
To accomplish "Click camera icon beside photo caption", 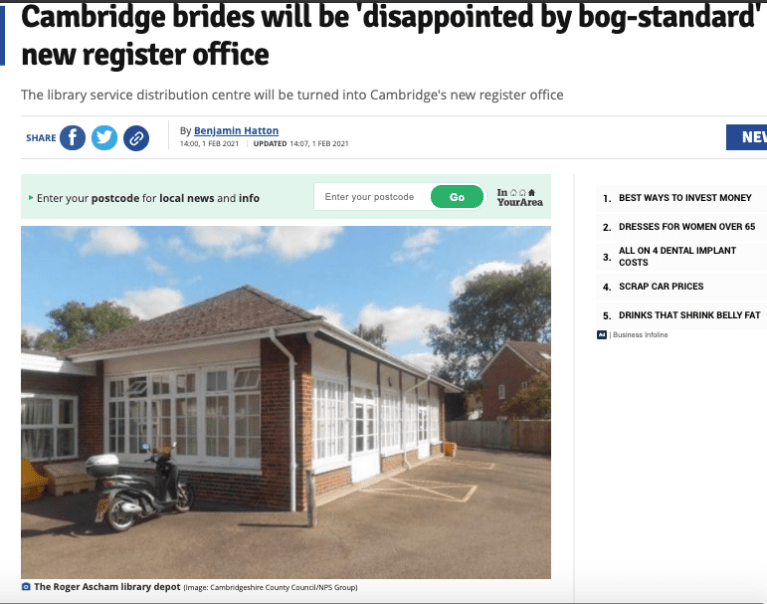I will point(26,586).
